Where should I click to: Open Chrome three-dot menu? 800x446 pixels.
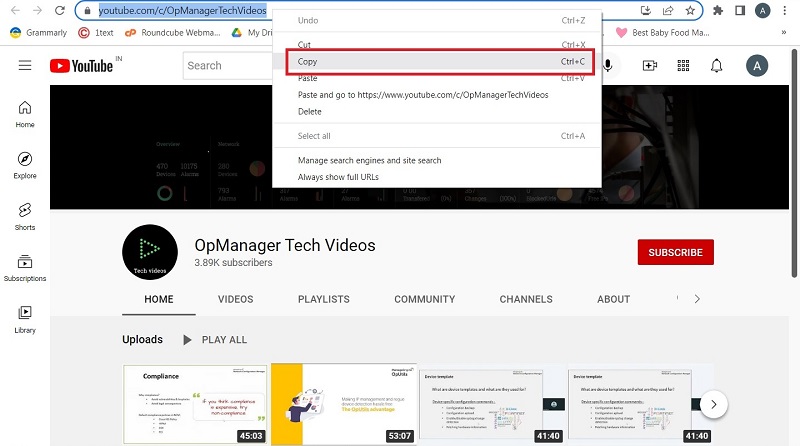(785, 10)
